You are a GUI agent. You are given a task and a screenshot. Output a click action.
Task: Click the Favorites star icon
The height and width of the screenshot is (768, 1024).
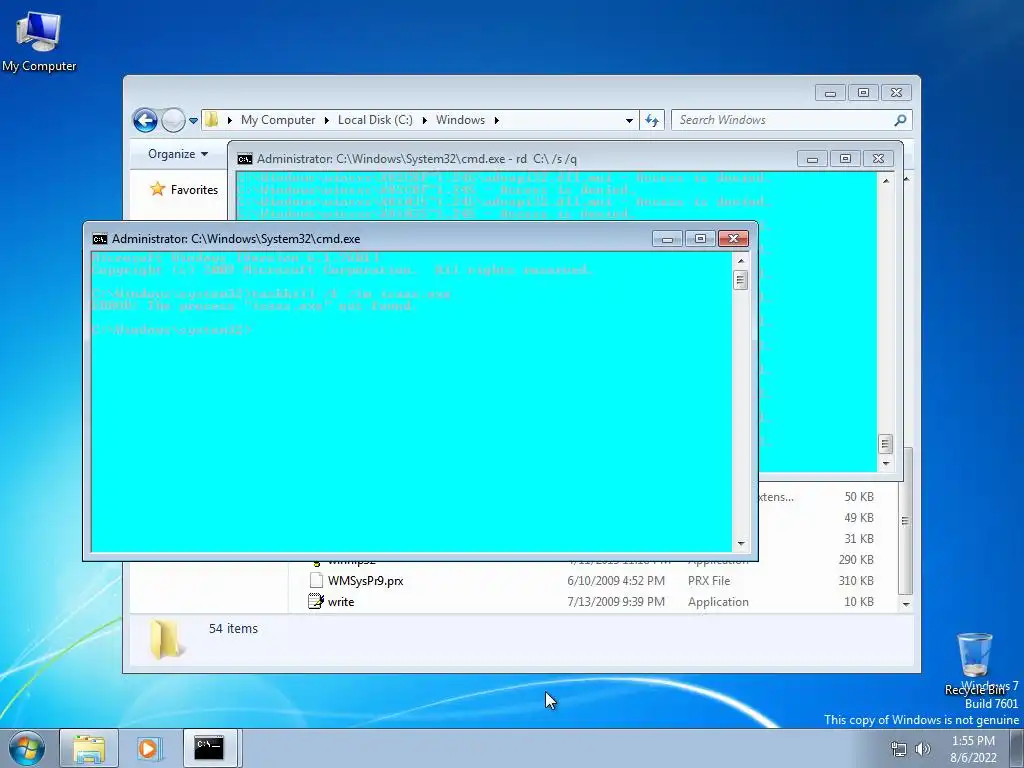[157, 189]
